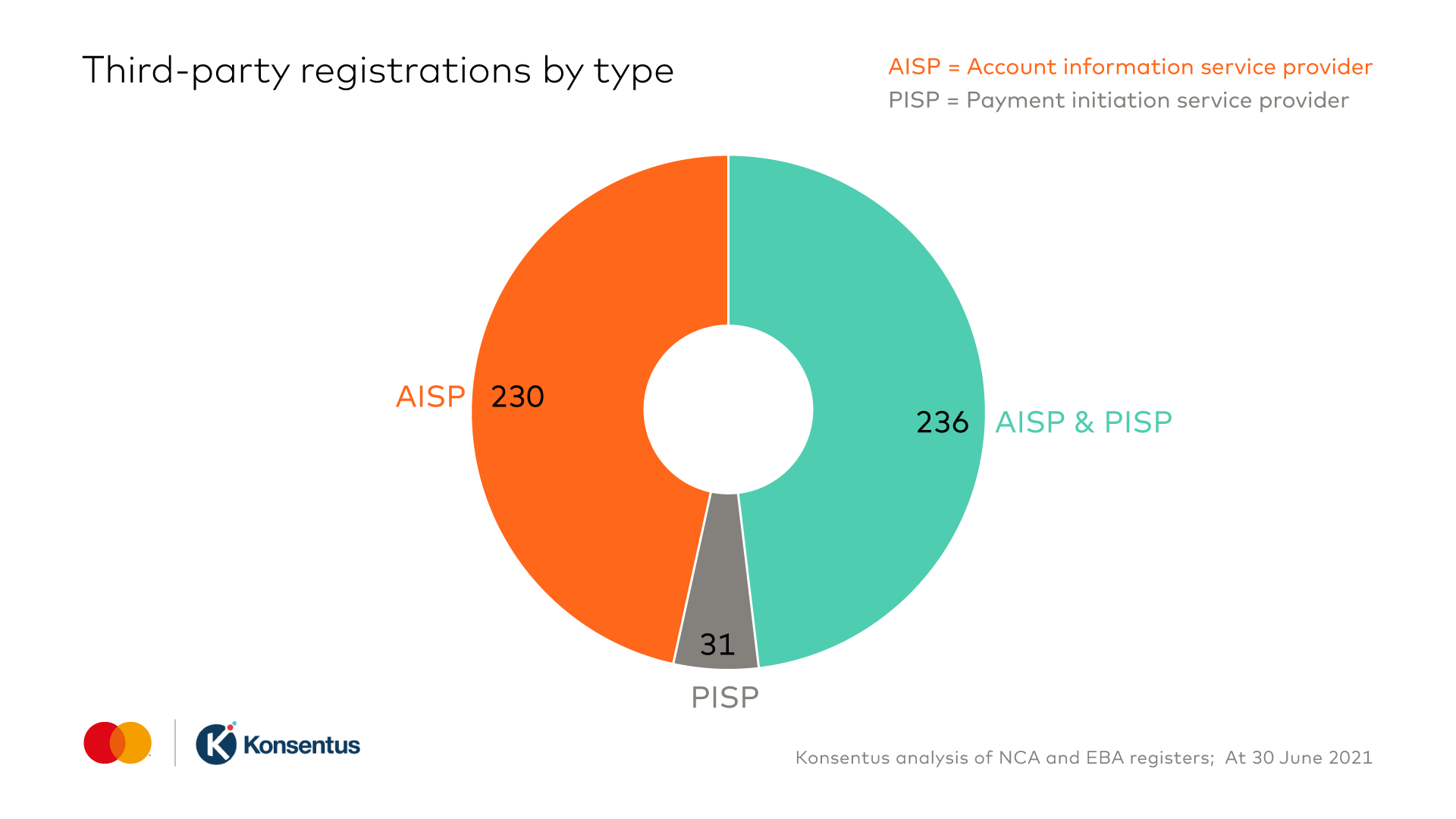
Task: Click the vertical divider between logos
Action: tap(175, 742)
